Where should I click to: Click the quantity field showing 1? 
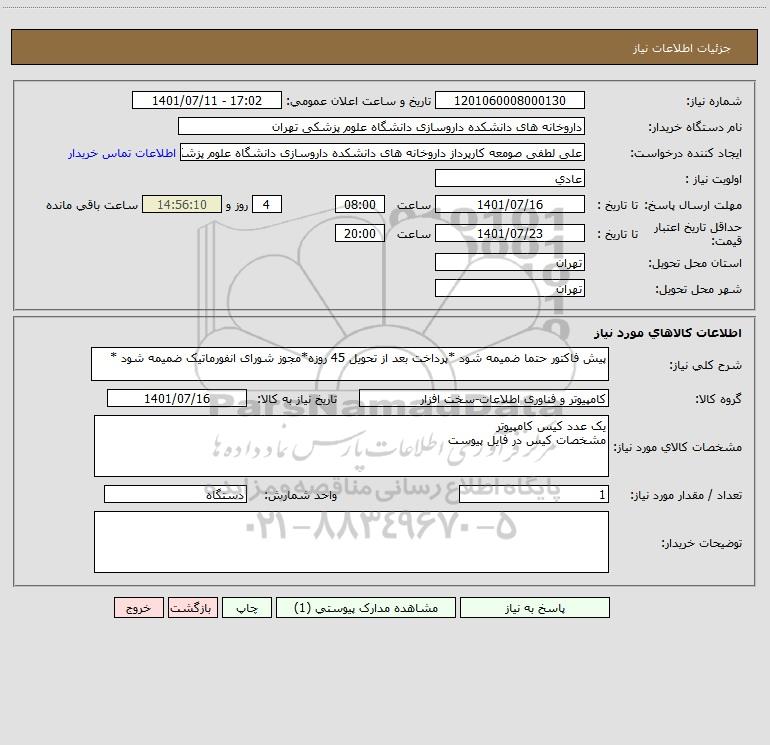(534, 495)
